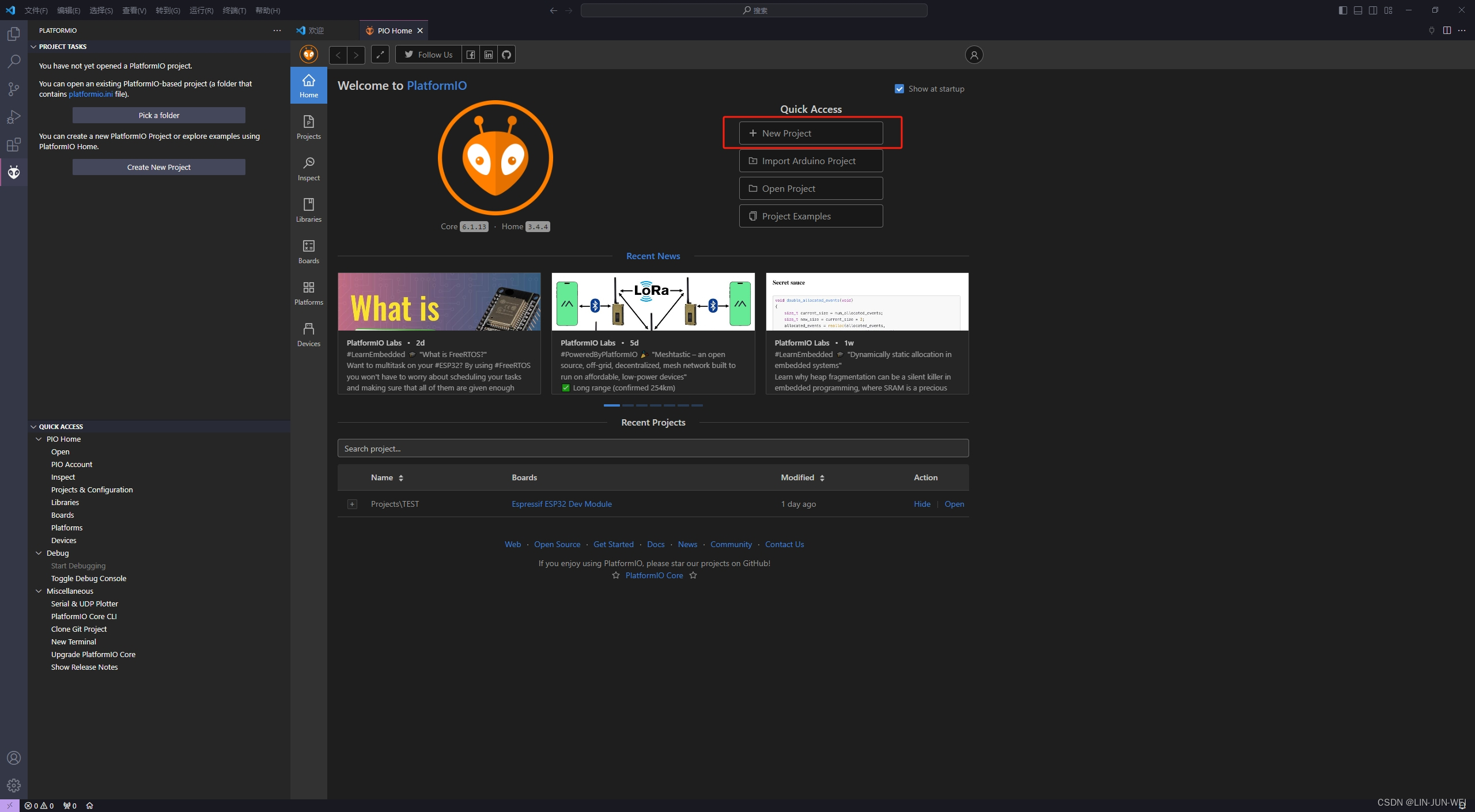Collapse the Debug tree group
This screenshot has width=1475, height=812.
(x=39, y=553)
